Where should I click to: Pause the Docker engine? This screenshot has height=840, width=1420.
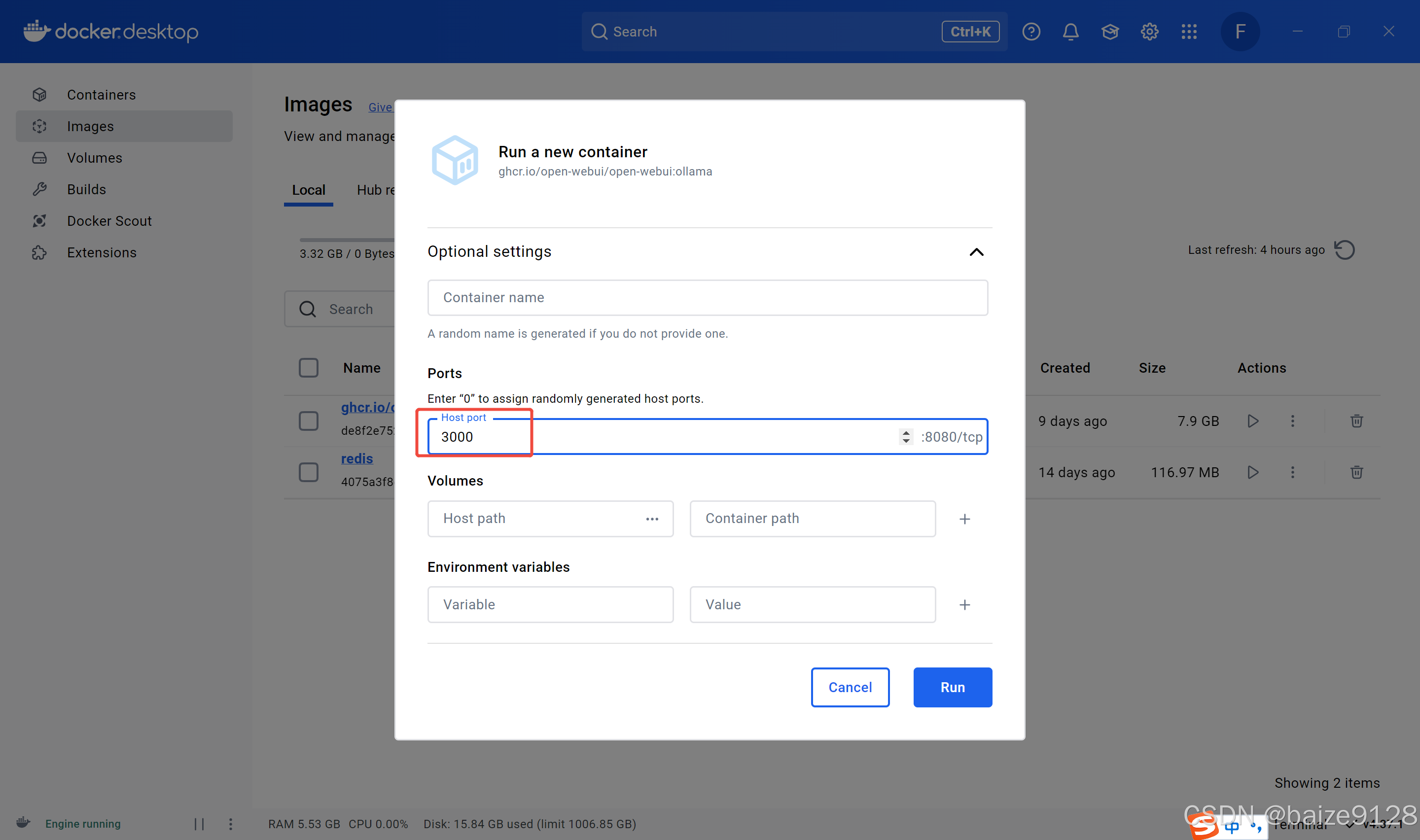pos(199,824)
